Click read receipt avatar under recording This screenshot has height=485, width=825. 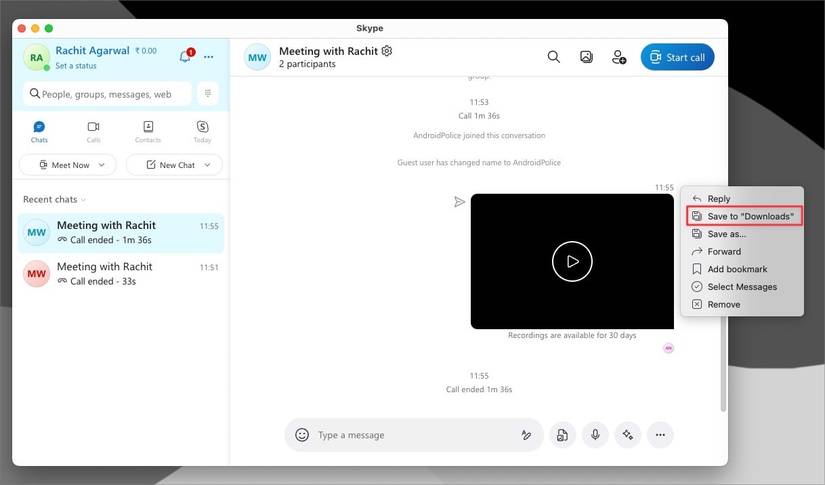[668, 348]
